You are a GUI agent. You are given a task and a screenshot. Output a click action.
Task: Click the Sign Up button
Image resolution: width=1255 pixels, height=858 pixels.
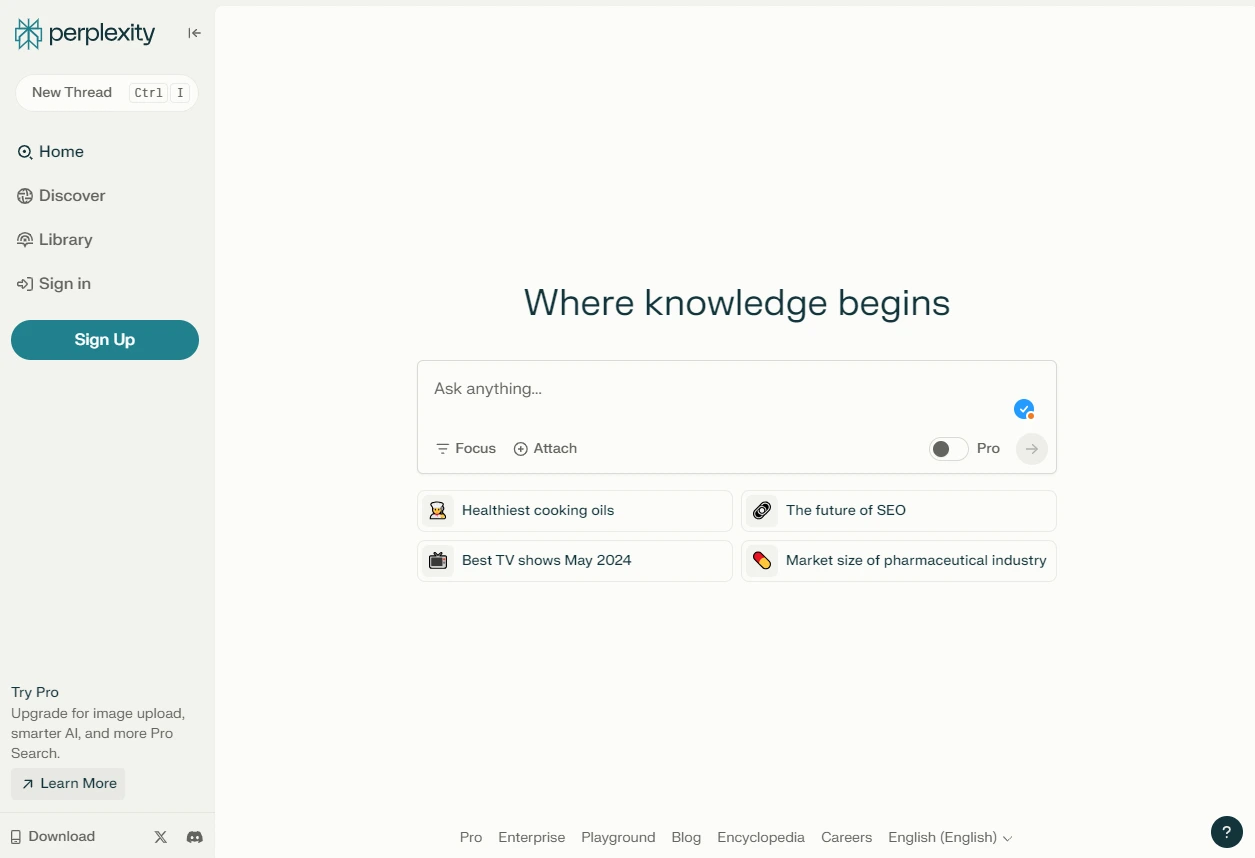pos(105,340)
